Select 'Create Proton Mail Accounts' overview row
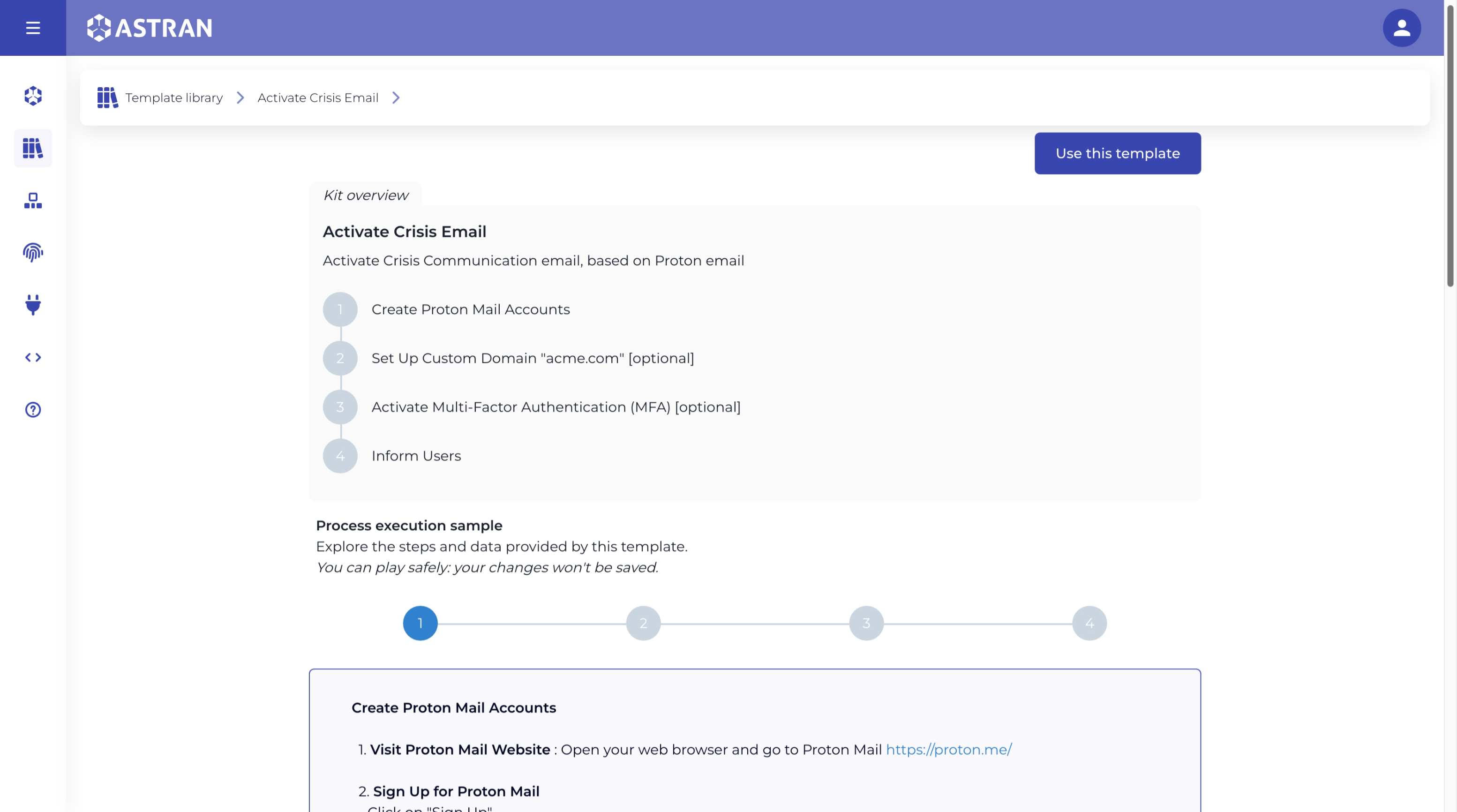The image size is (1457, 812). 471,309
